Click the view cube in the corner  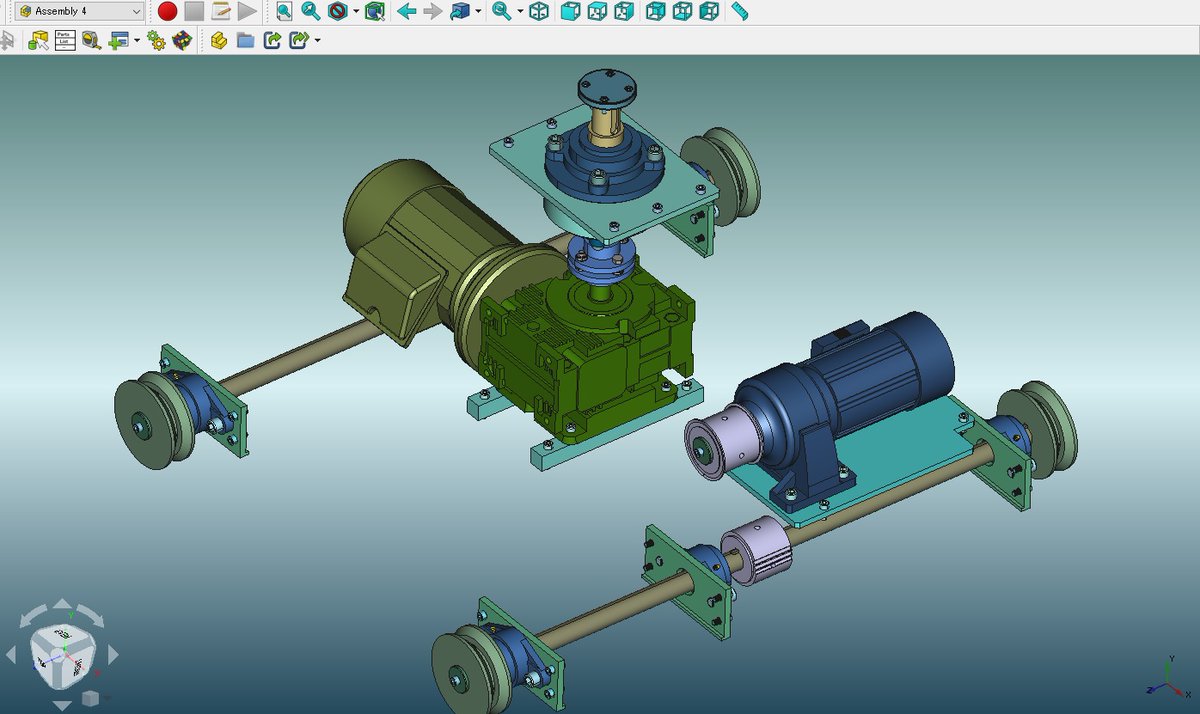pos(62,655)
